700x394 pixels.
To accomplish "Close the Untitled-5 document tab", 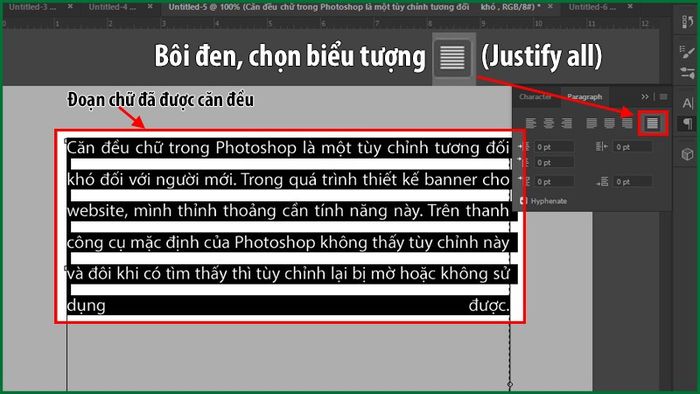I will point(550,6).
